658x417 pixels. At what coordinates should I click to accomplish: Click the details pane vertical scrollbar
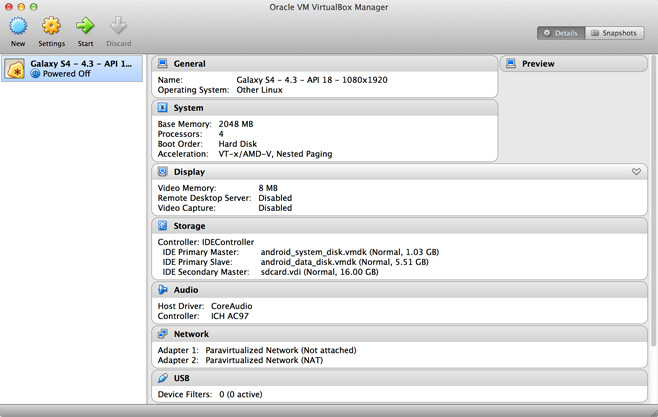click(653, 201)
